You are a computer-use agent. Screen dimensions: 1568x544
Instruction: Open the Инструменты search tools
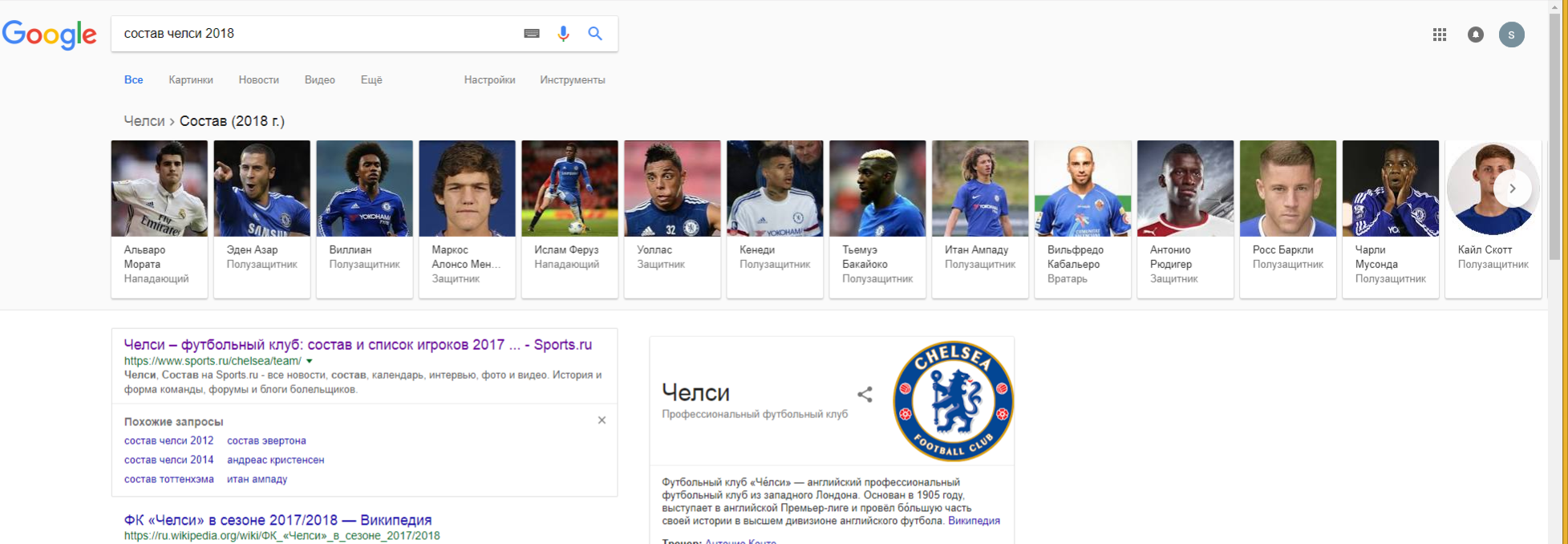[573, 79]
